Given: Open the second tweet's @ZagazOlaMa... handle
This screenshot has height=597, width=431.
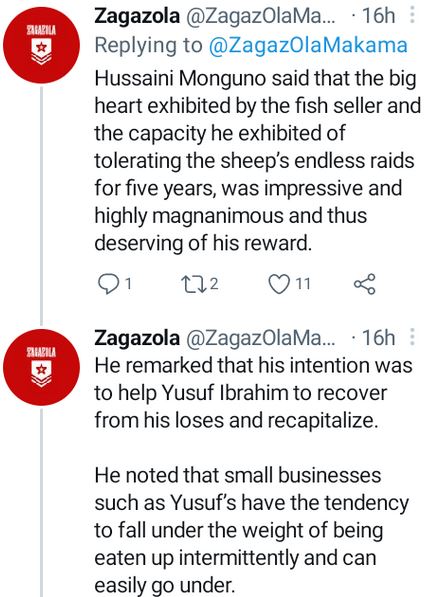Looking at the screenshot, I should [261, 338].
